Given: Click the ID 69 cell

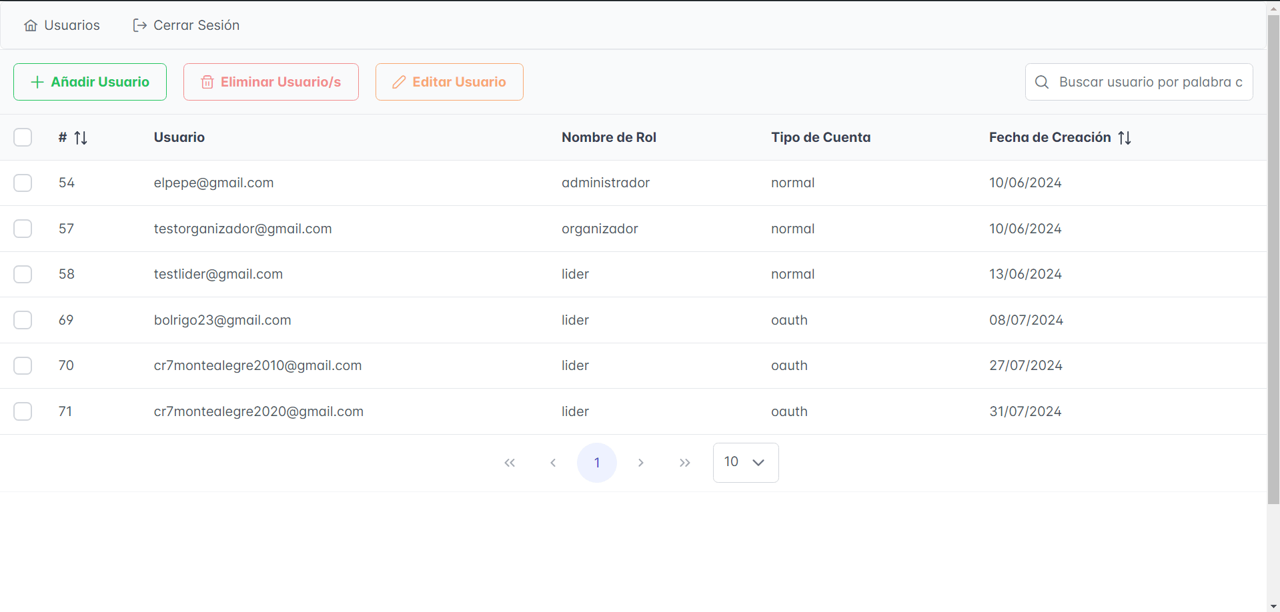Looking at the screenshot, I should click(66, 320).
